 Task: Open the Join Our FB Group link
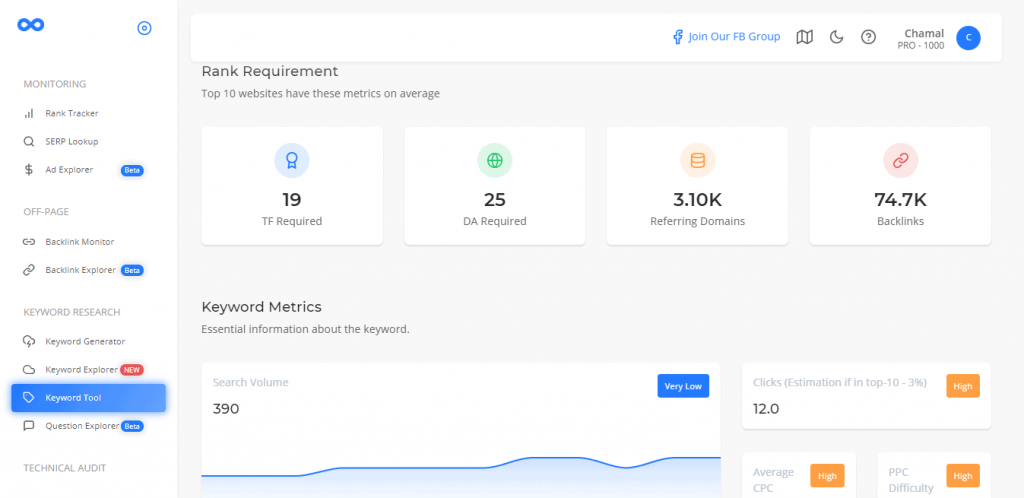(x=734, y=37)
